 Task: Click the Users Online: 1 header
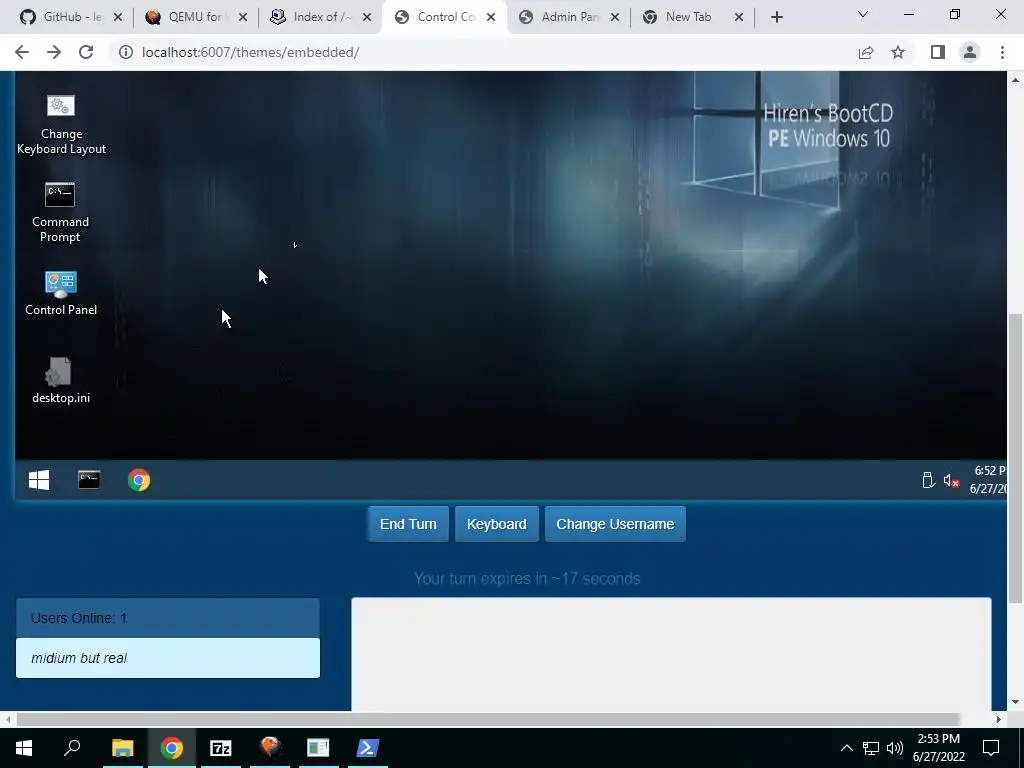168,618
